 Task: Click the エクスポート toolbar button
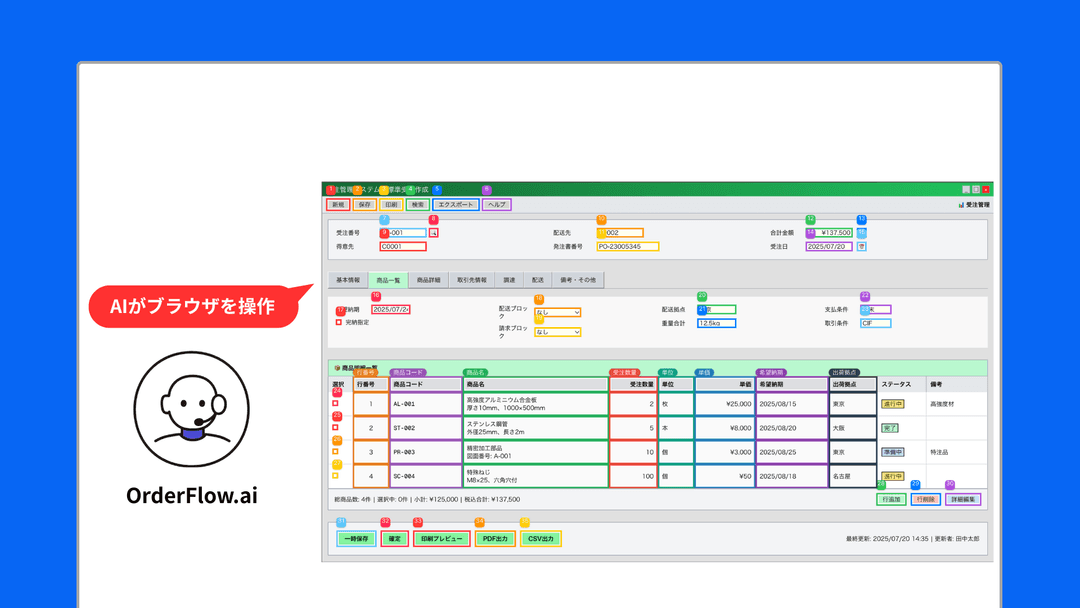click(x=456, y=205)
